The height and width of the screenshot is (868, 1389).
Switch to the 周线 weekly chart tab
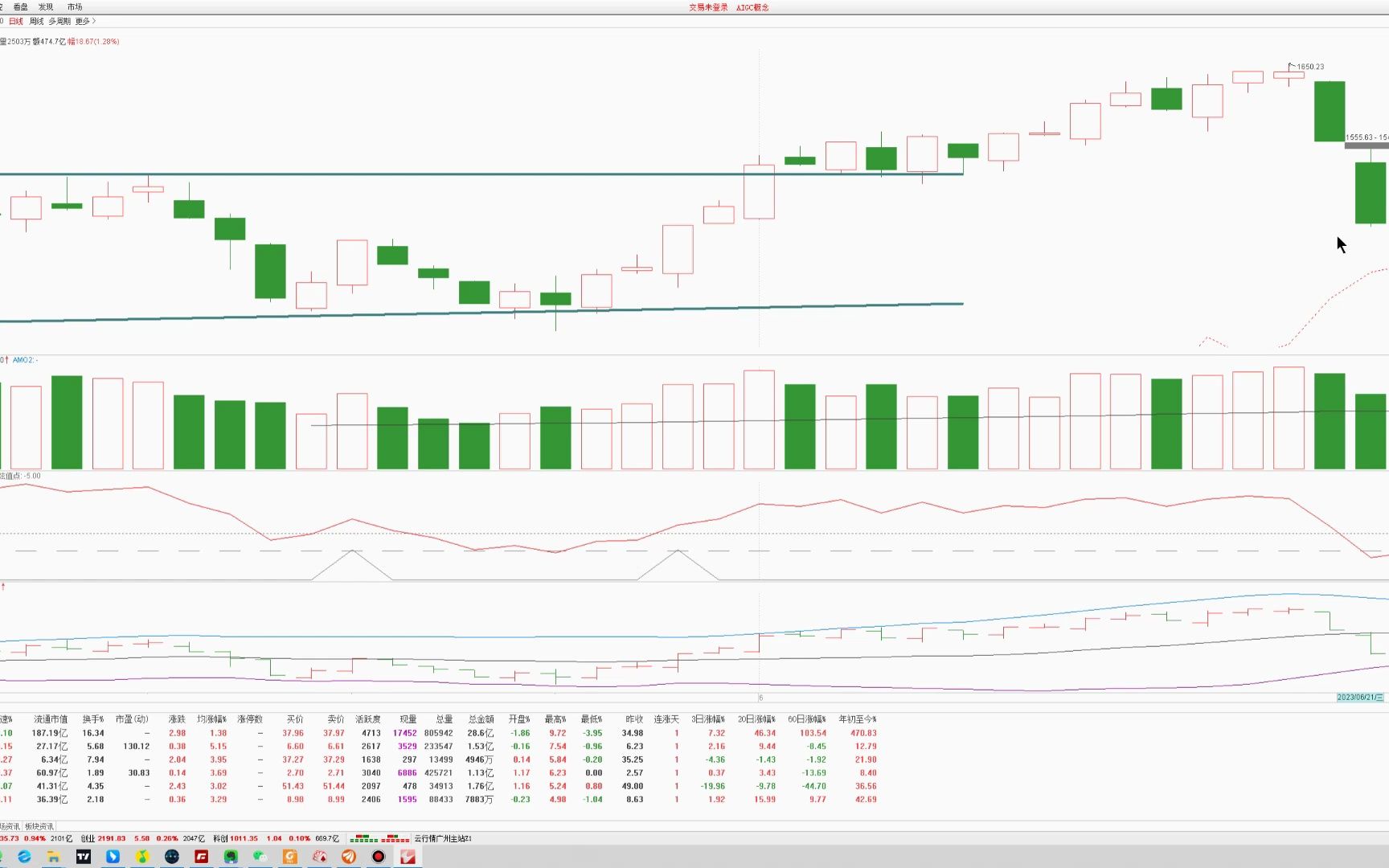click(x=37, y=21)
